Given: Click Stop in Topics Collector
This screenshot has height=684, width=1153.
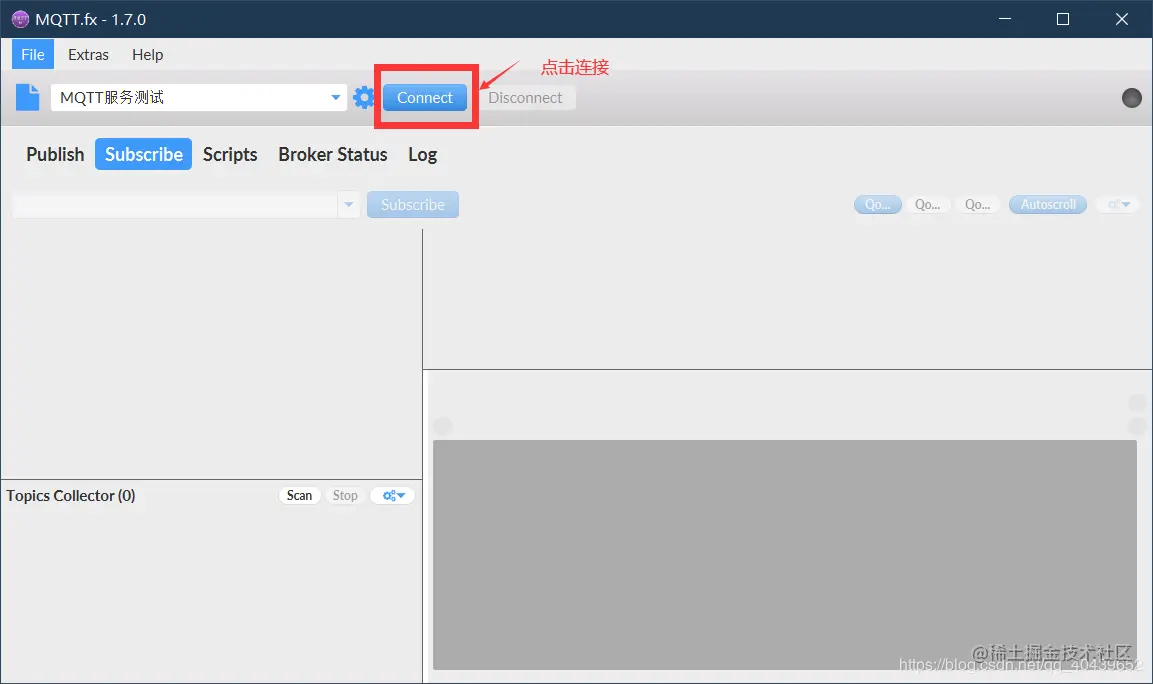Looking at the screenshot, I should [345, 495].
